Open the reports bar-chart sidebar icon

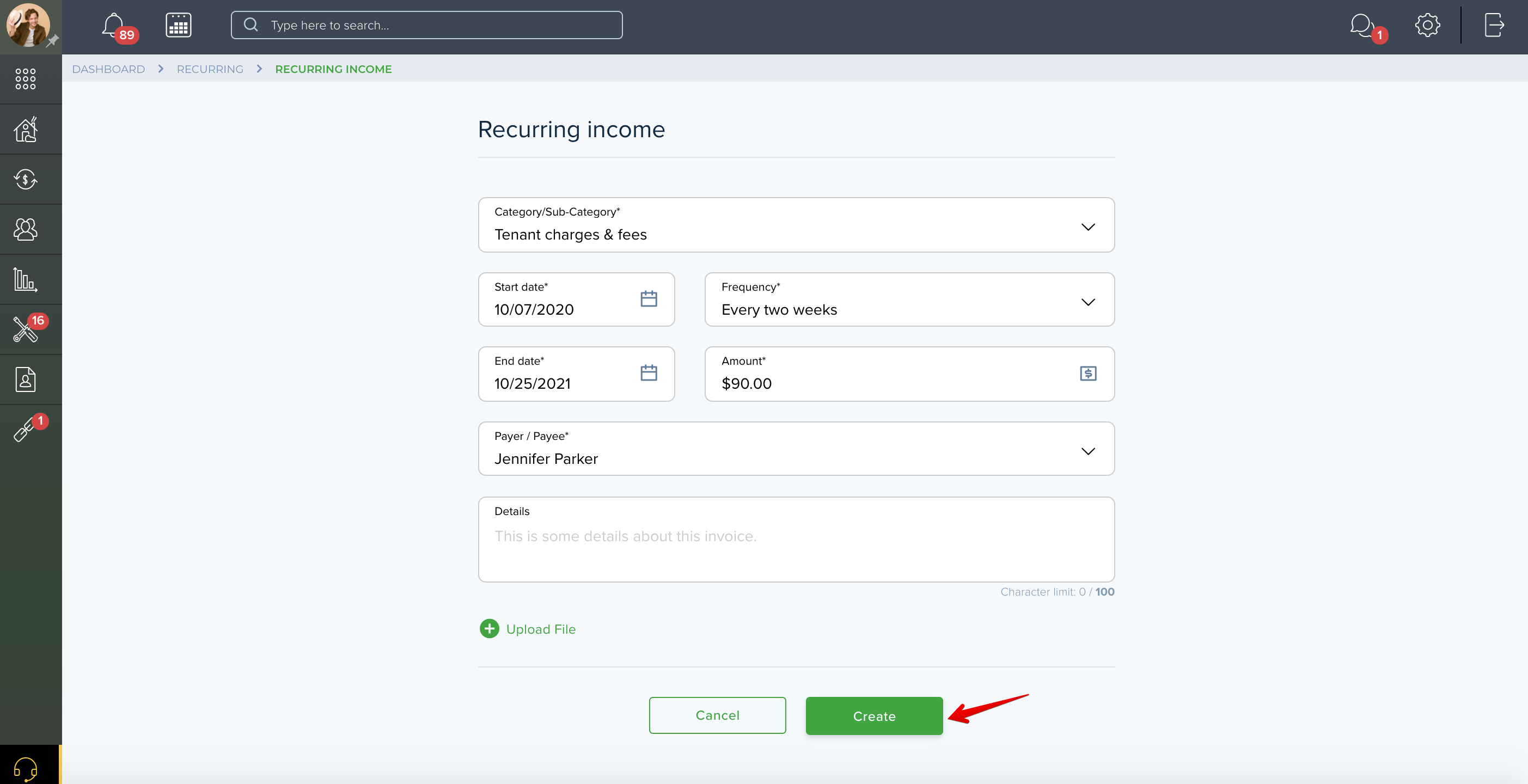tap(26, 279)
